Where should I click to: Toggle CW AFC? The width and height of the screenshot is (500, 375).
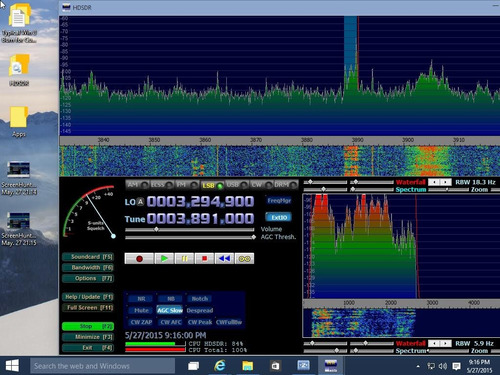tap(171, 322)
